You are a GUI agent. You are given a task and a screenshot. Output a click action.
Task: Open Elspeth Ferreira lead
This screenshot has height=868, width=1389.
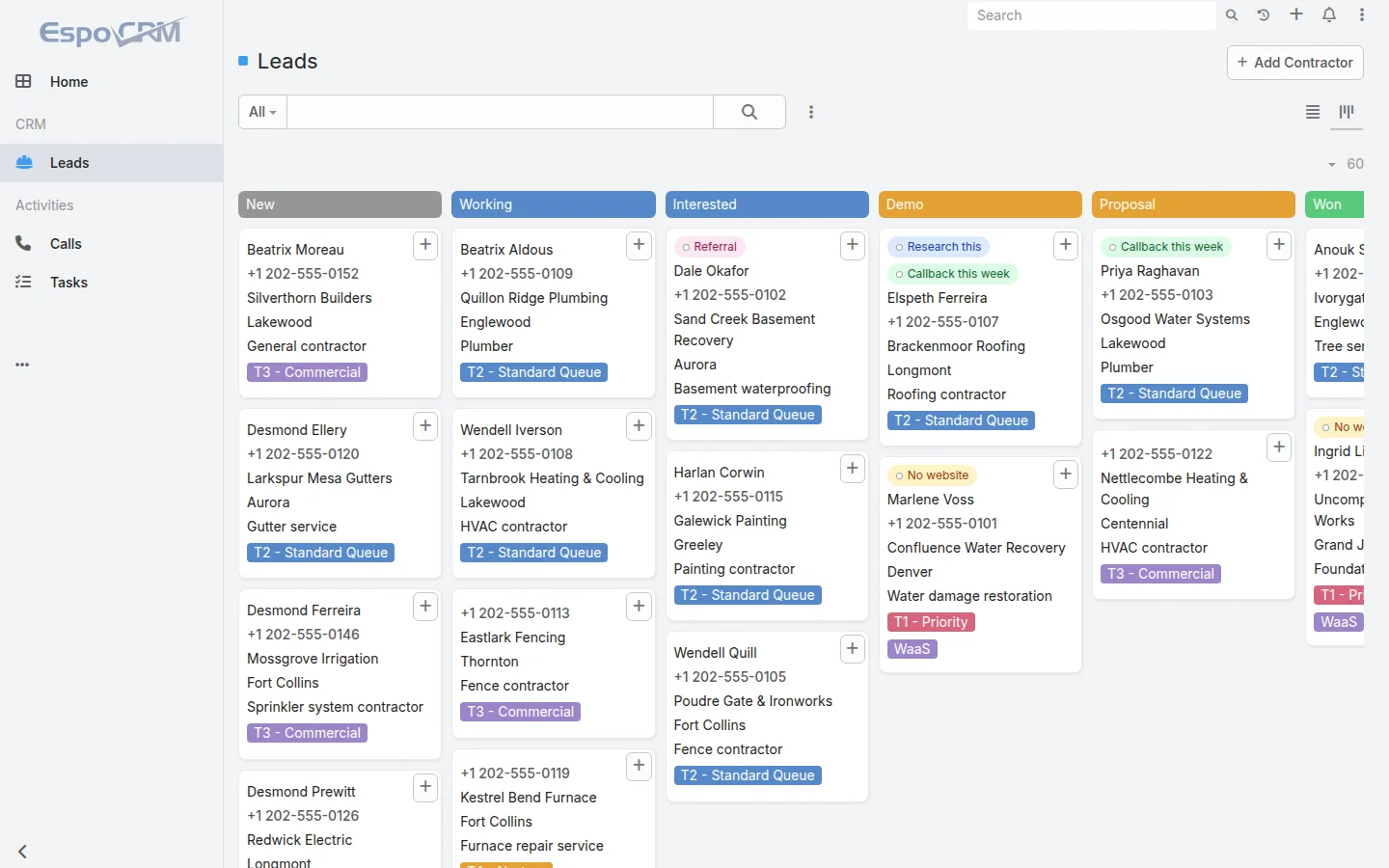937,298
